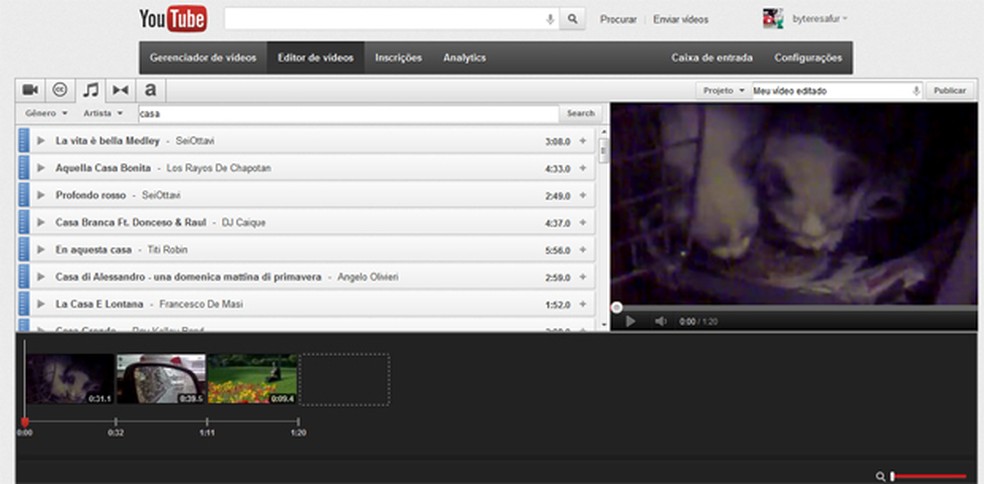Click the track list scroll down arrow
The image size is (984, 484).
(x=604, y=325)
